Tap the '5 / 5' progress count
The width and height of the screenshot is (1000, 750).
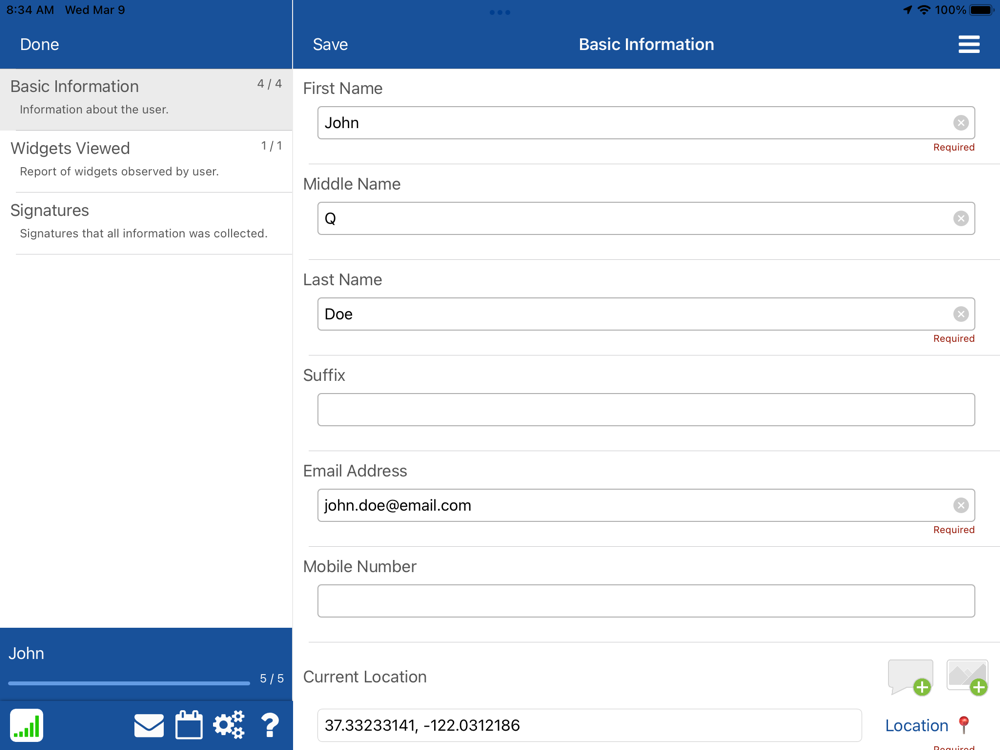pos(272,679)
